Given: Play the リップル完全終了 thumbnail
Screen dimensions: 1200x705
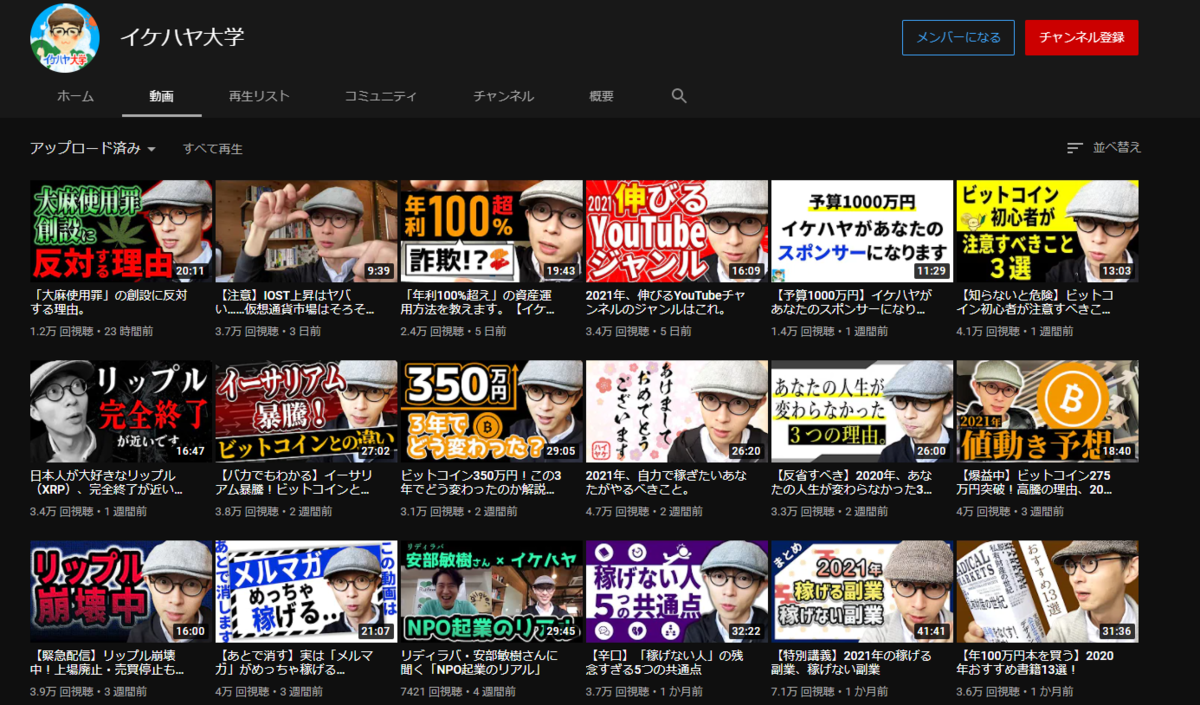Looking at the screenshot, I should click(x=121, y=412).
